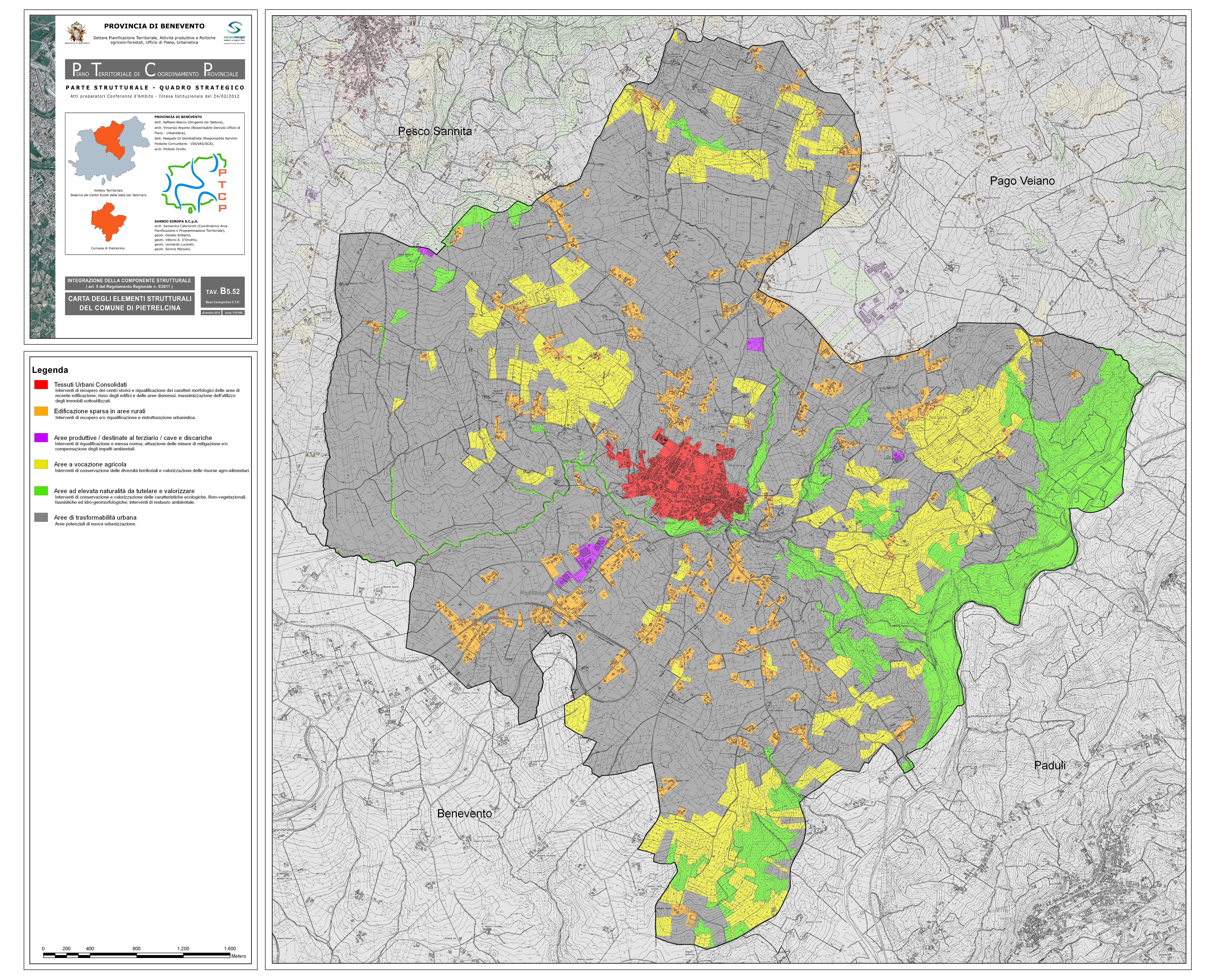1225x980 pixels.
Task: Click the 'Meters' unit label on scale bar
Action: click(239, 956)
